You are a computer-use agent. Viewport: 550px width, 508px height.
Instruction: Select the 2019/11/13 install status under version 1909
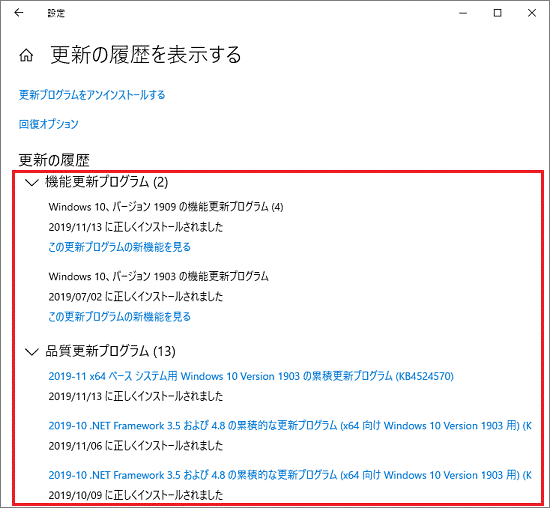pyautogui.click(x=136, y=227)
